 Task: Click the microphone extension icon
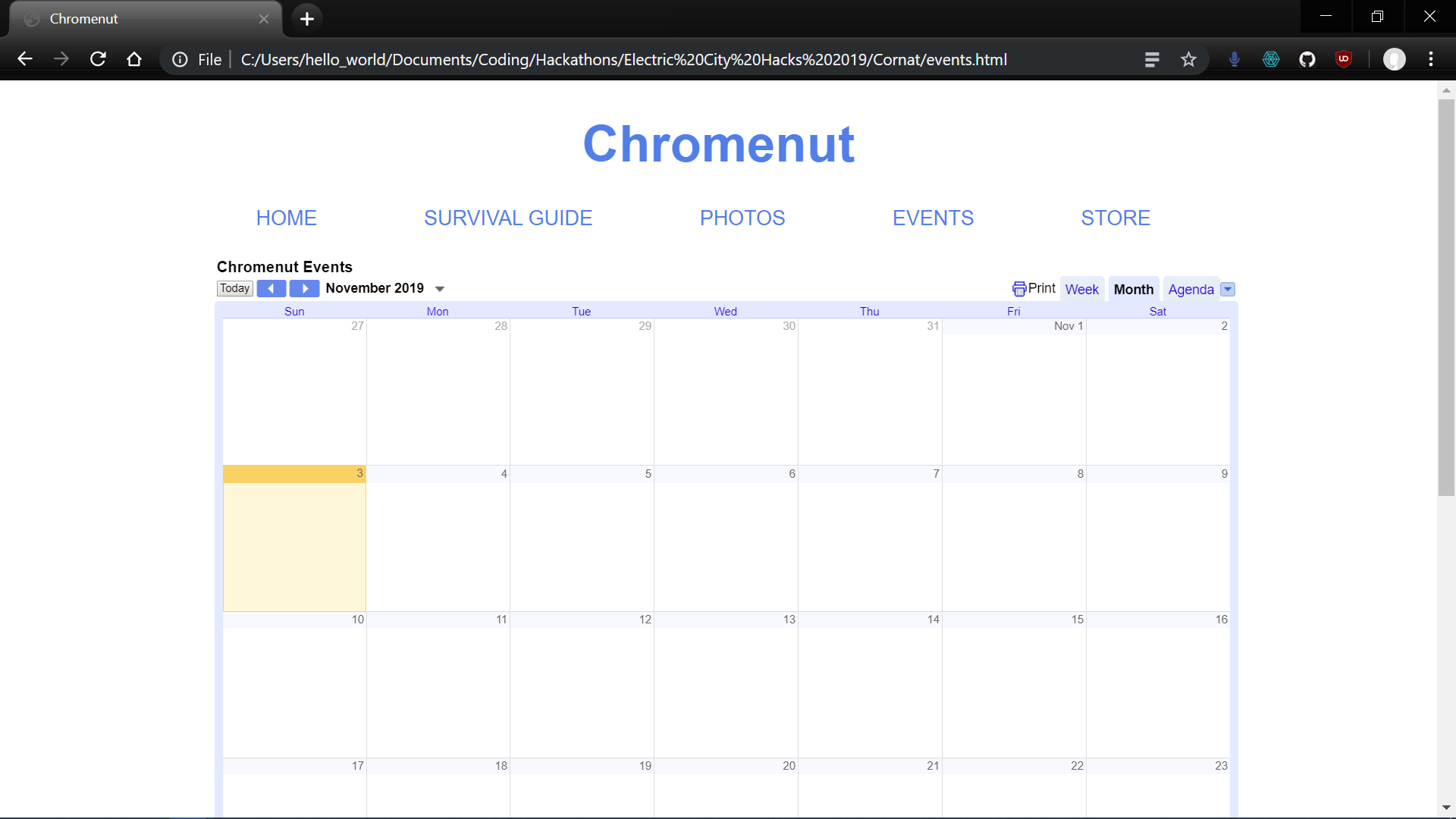coord(1235,59)
